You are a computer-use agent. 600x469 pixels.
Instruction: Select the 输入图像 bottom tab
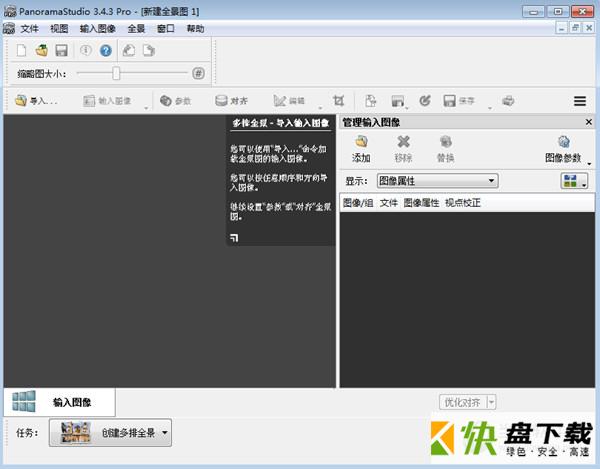[x=59, y=402]
